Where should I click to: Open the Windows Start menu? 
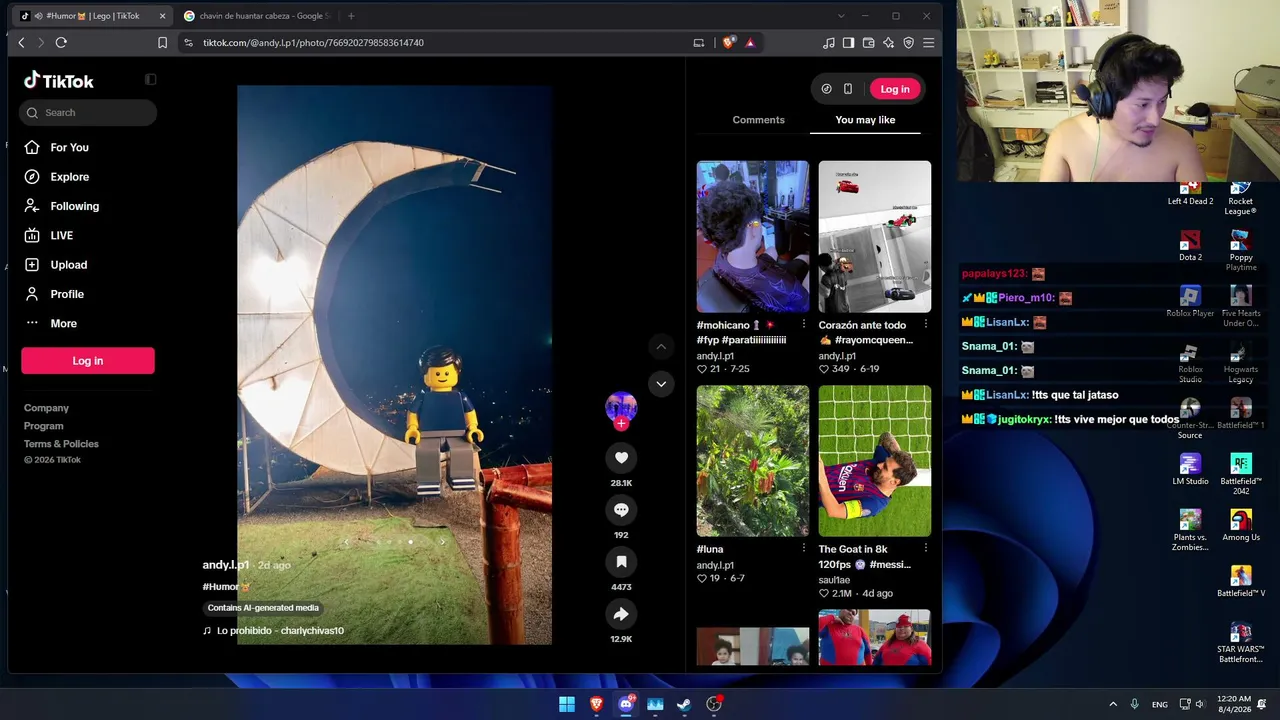[567, 704]
